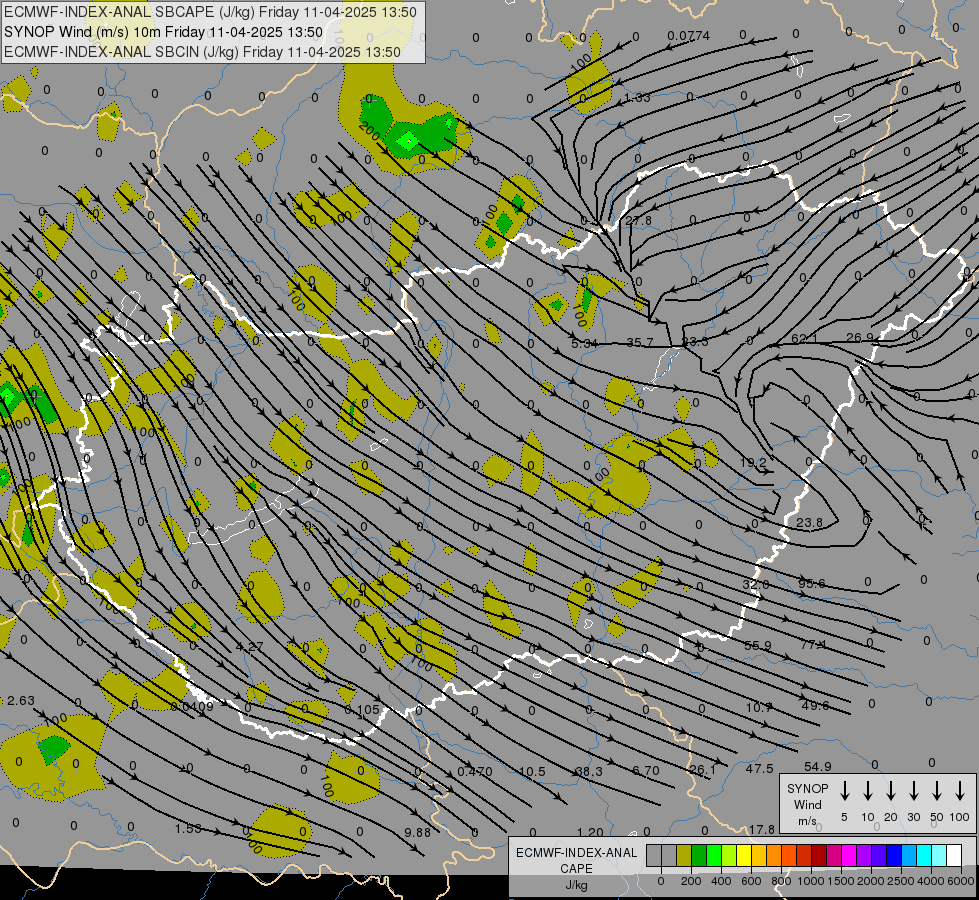The width and height of the screenshot is (979, 900).
Task: Click the 'SYNOP Wind m/s' legend label
Action: pos(807,804)
